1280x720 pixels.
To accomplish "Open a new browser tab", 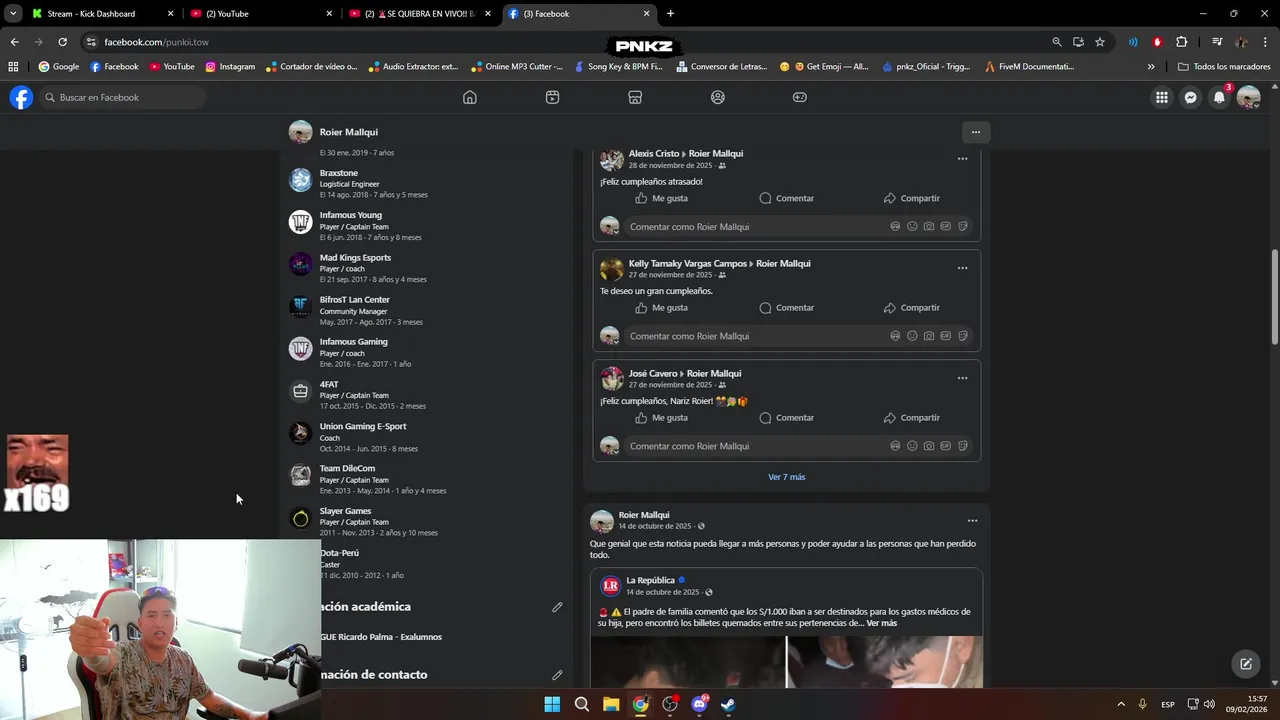I will 670,14.
